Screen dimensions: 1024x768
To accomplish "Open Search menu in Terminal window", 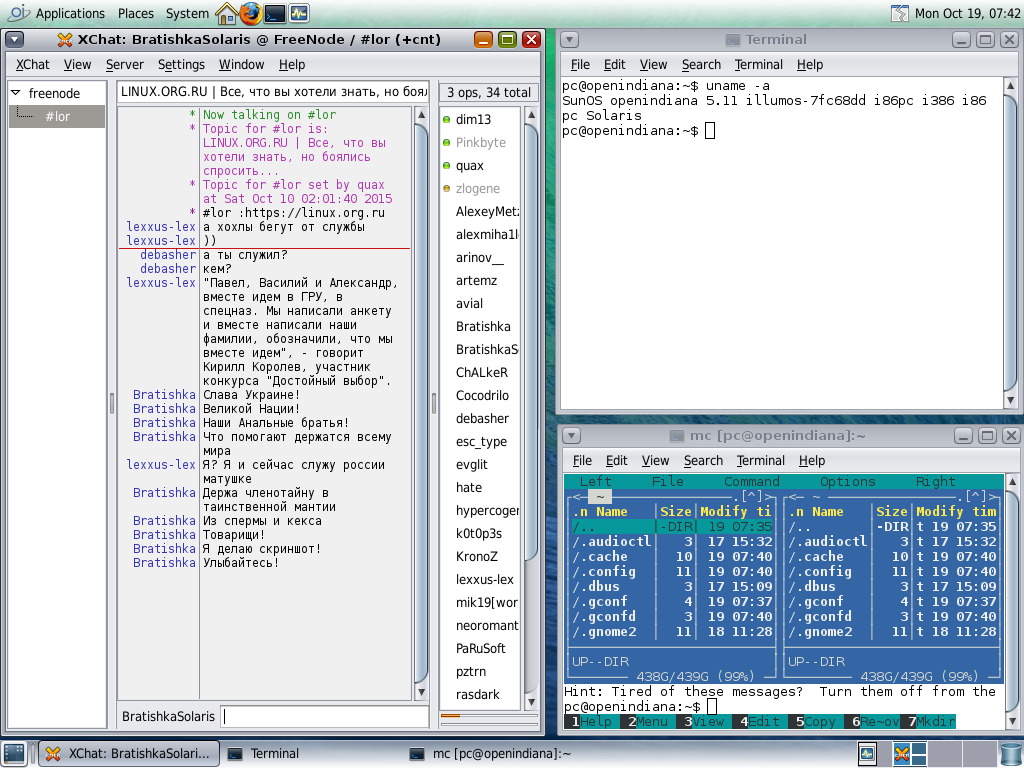I will tap(701, 65).
